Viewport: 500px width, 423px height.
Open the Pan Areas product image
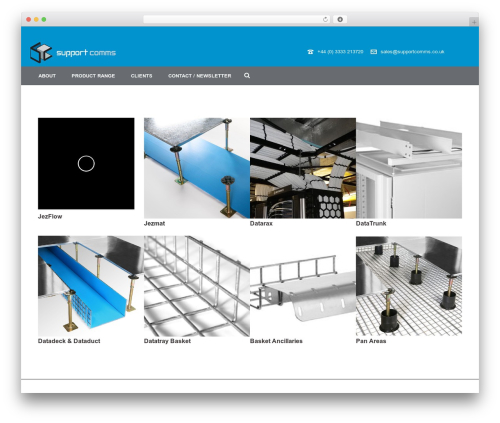tap(409, 286)
